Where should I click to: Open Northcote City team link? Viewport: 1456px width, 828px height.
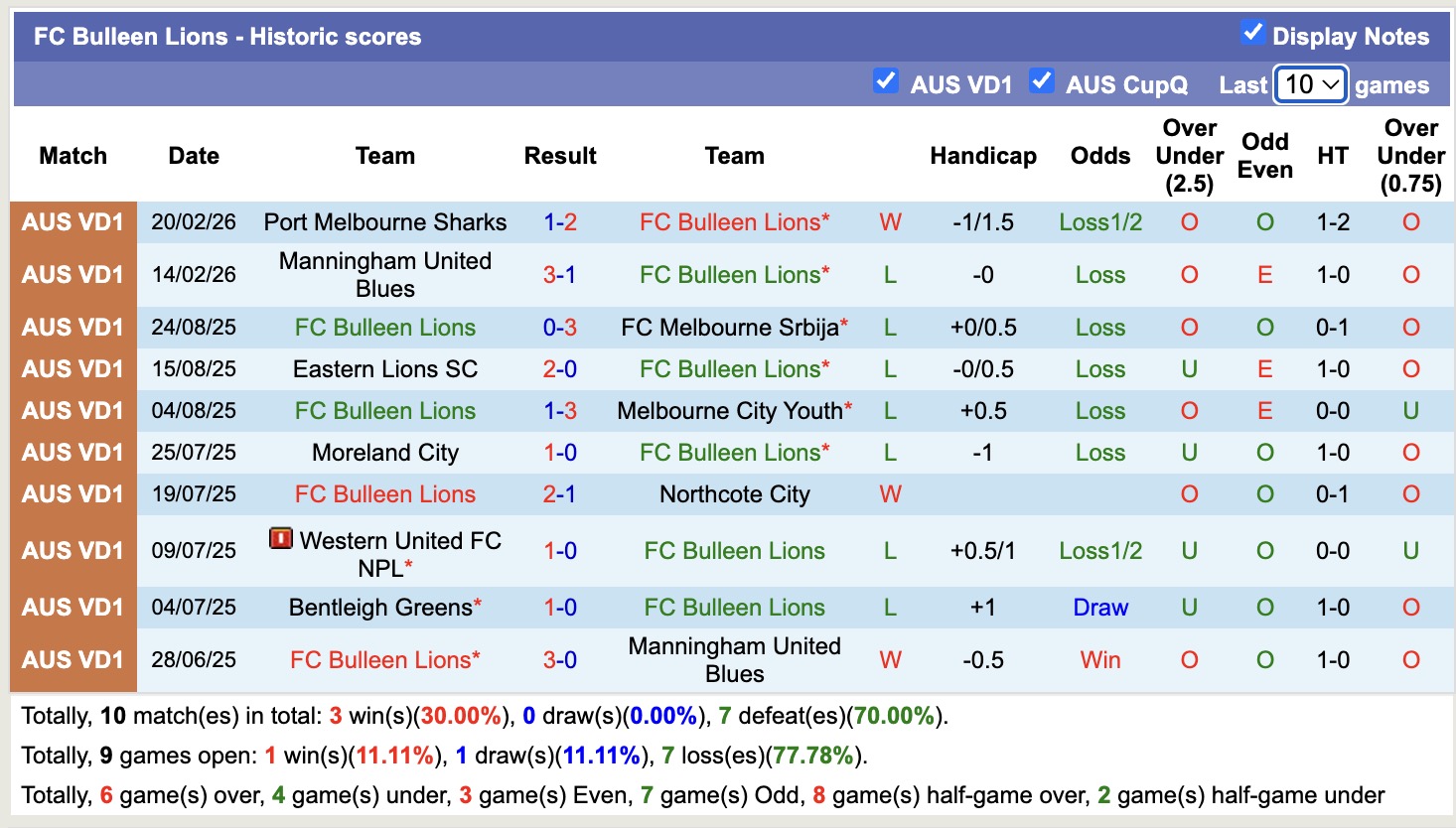click(x=735, y=494)
